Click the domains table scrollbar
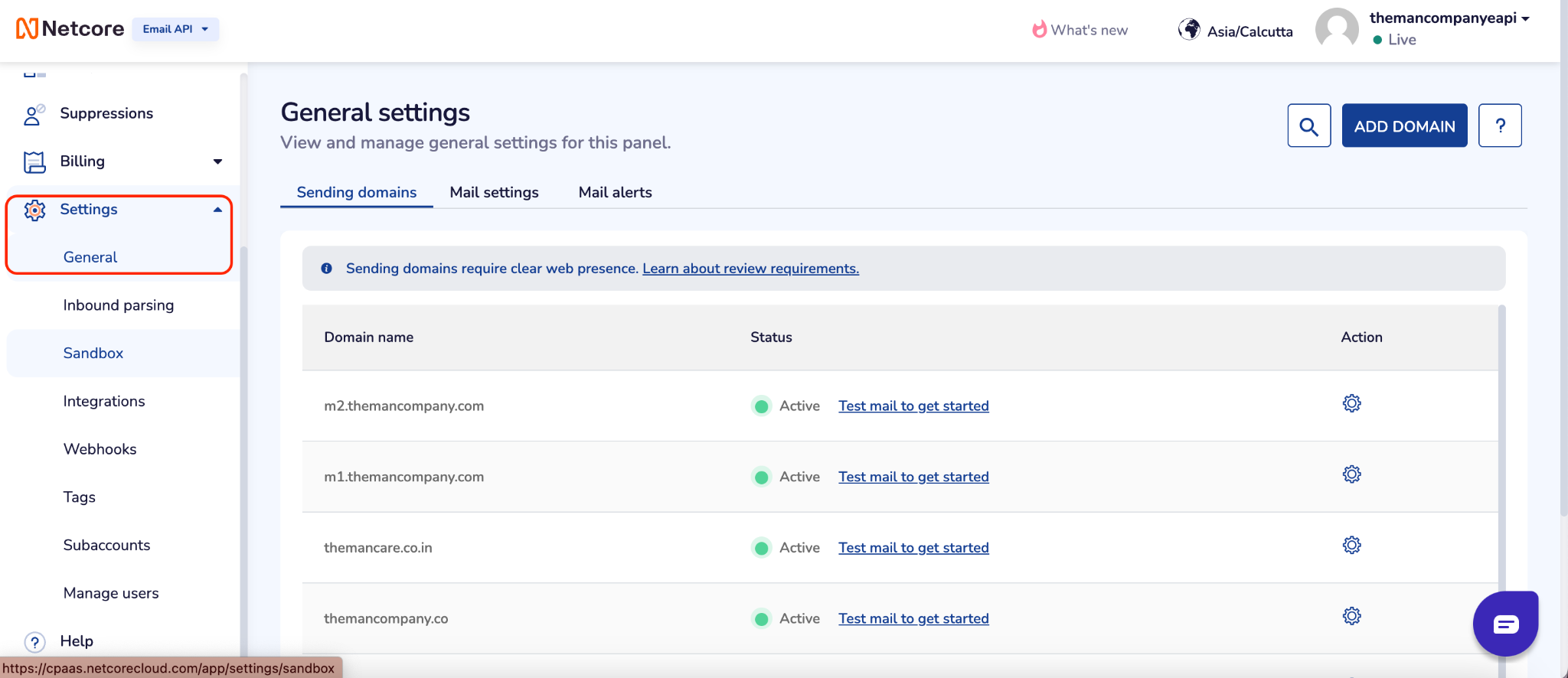 coord(1502,490)
